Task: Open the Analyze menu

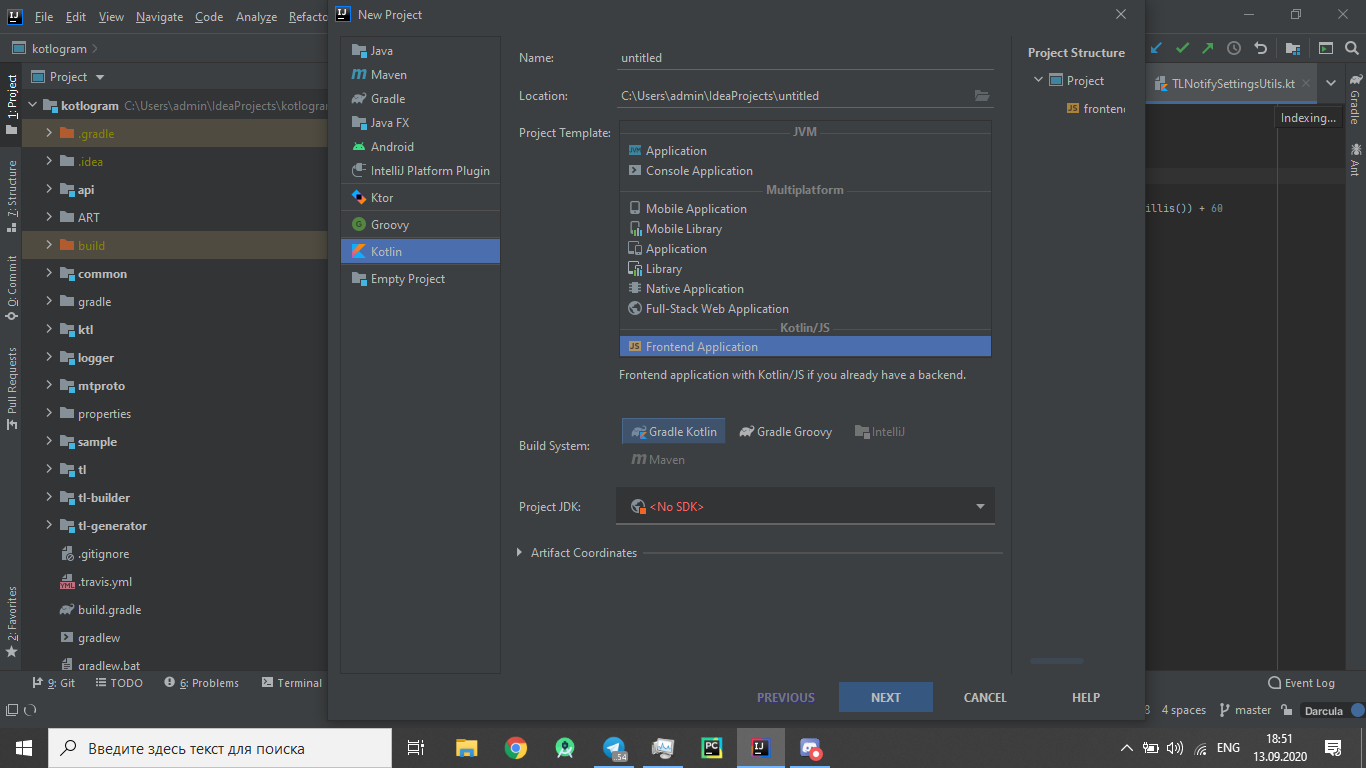Action: tap(256, 17)
